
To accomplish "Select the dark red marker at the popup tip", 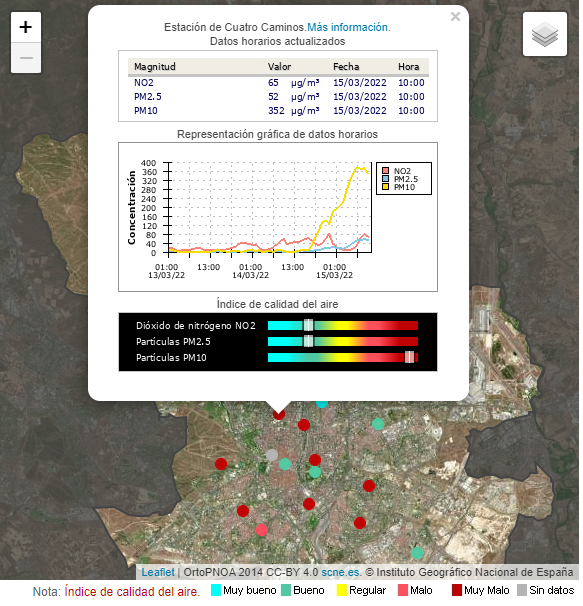I will [279, 414].
